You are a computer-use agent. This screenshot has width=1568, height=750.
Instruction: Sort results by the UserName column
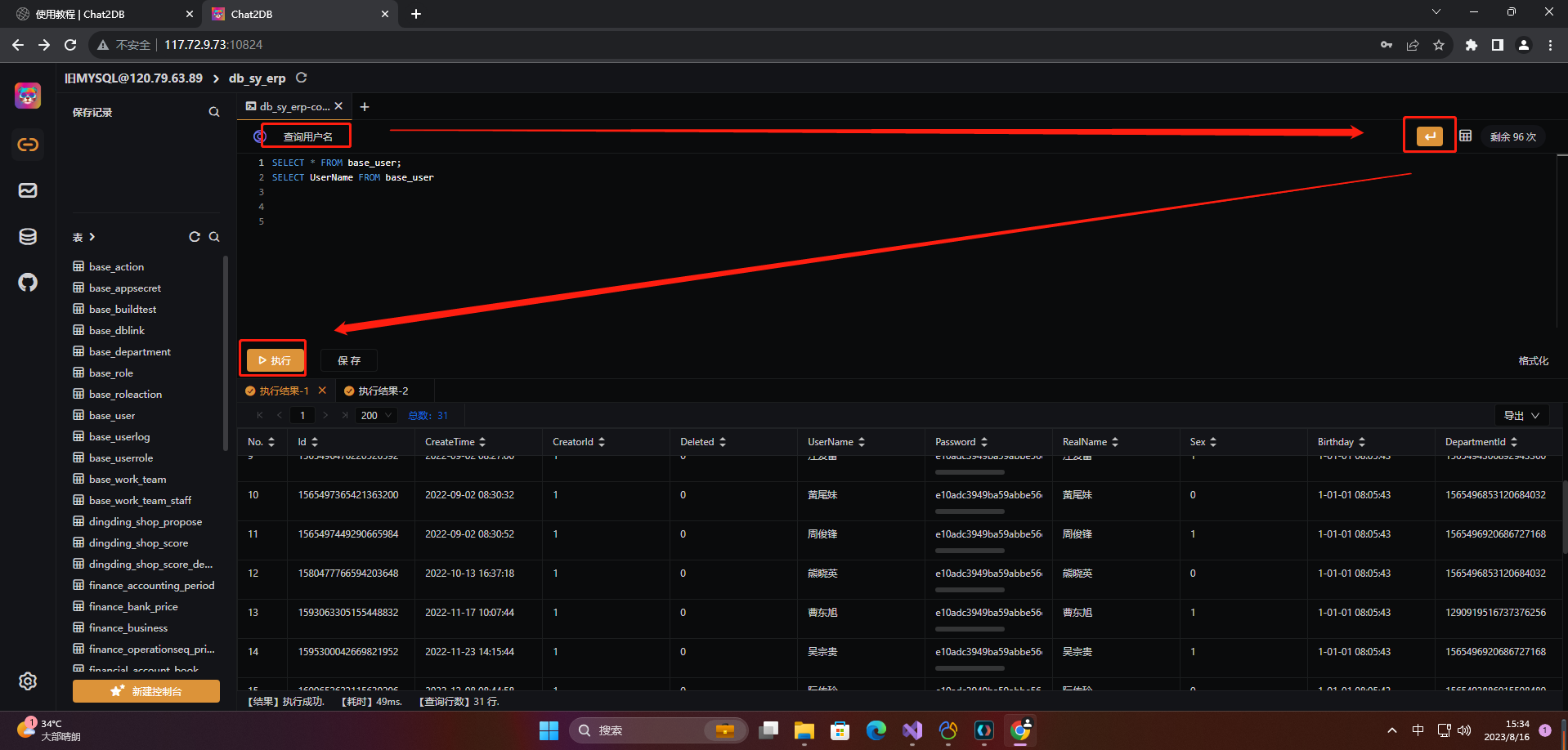(x=862, y=442)
